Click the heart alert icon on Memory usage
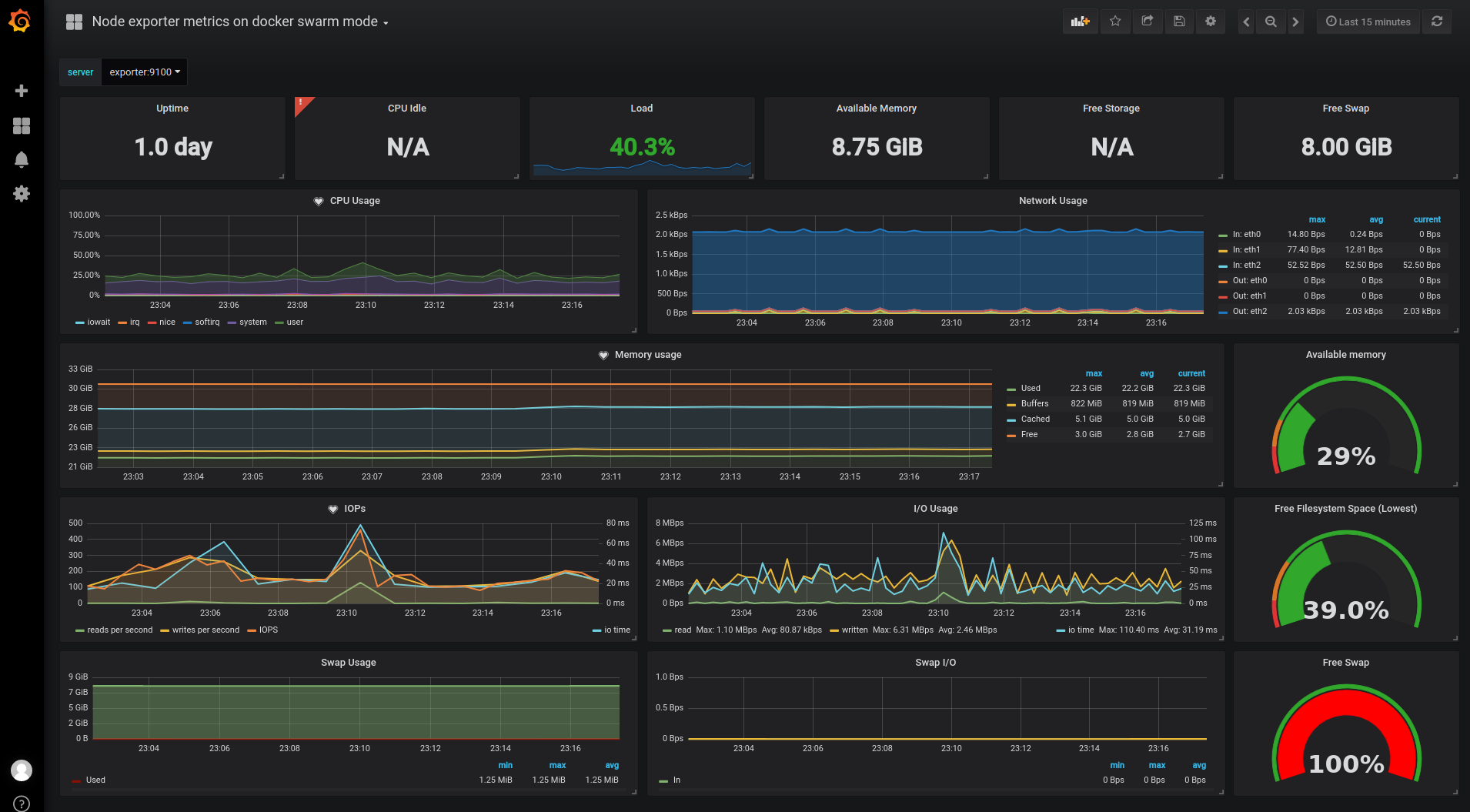 click(x=603, y=355)
